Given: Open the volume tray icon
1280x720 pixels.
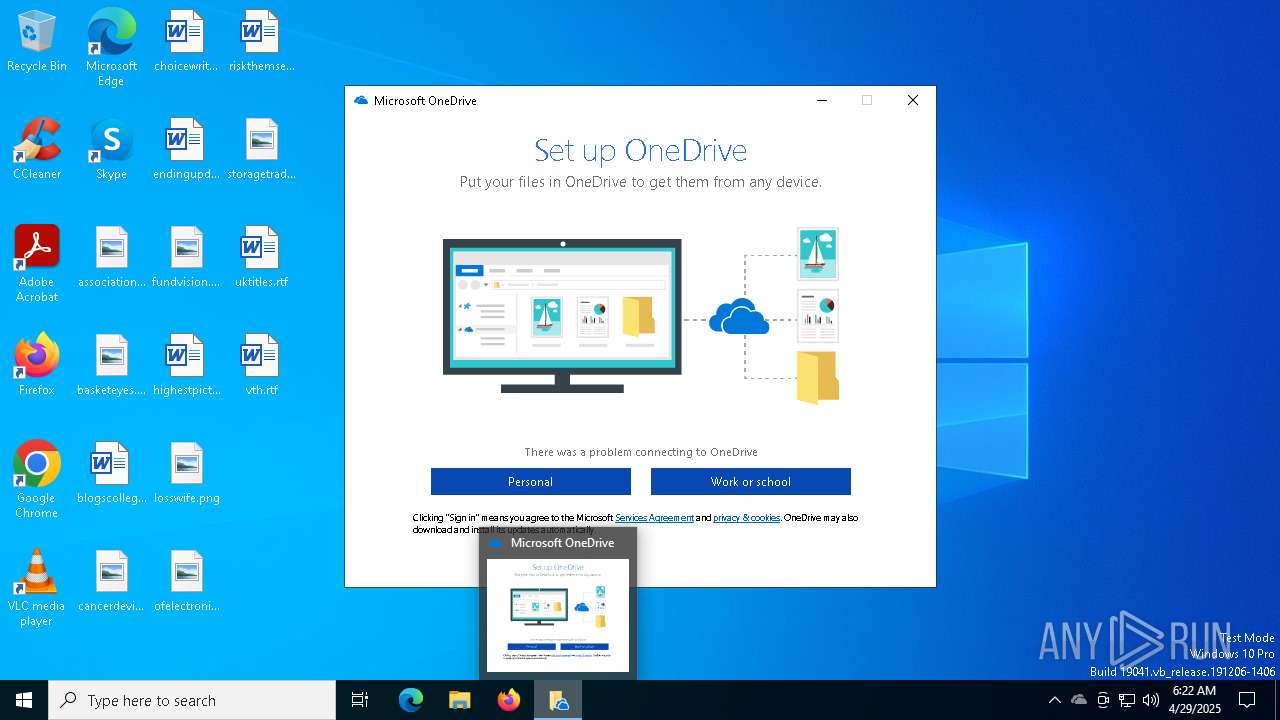Looking at the screenshot, I should pyautogui.click(x=1151, y=700).
